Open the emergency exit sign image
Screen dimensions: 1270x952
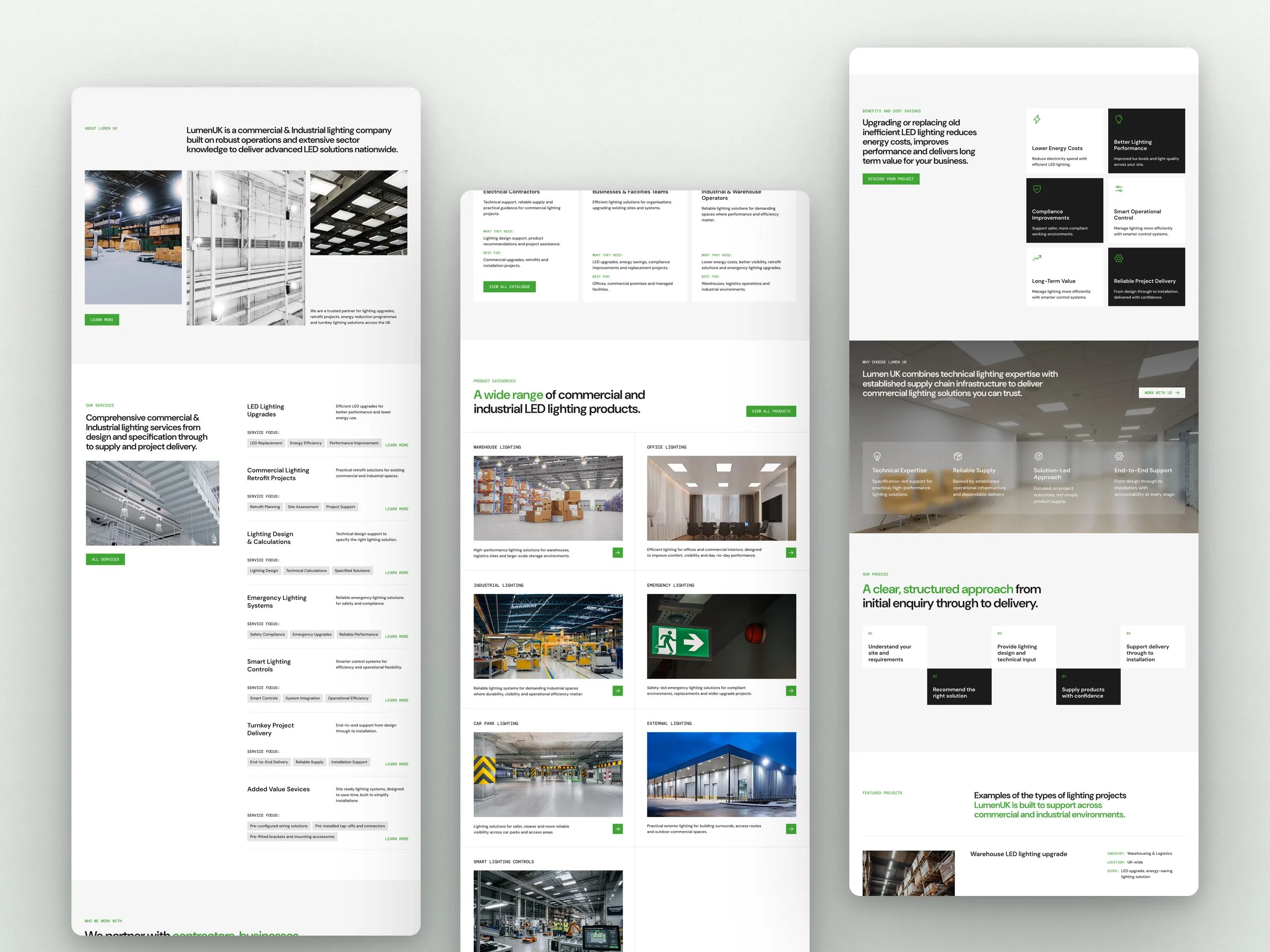[721, 636]
